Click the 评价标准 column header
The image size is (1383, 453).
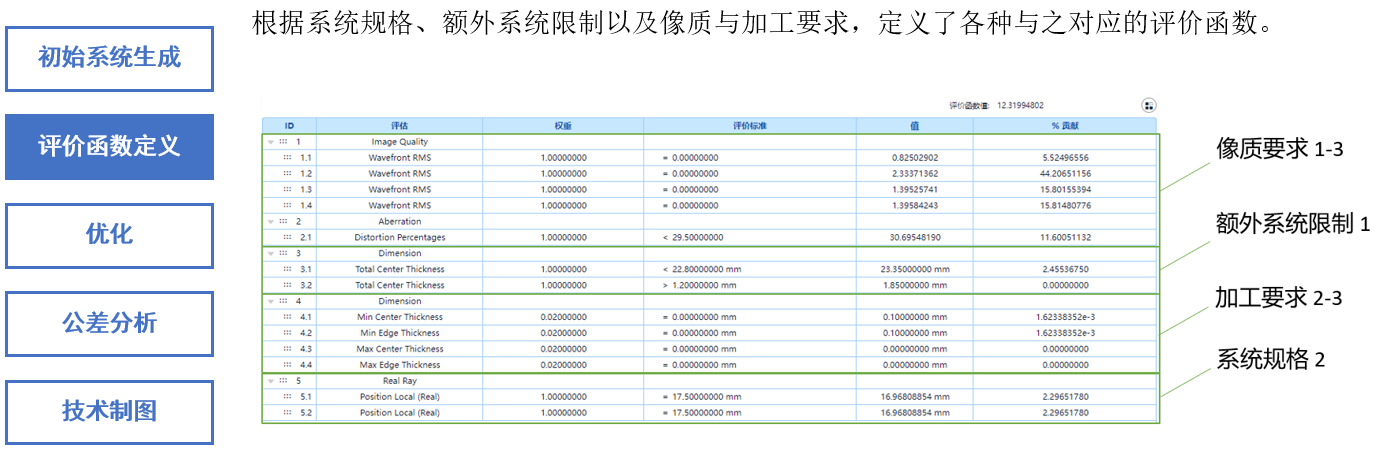749,126
